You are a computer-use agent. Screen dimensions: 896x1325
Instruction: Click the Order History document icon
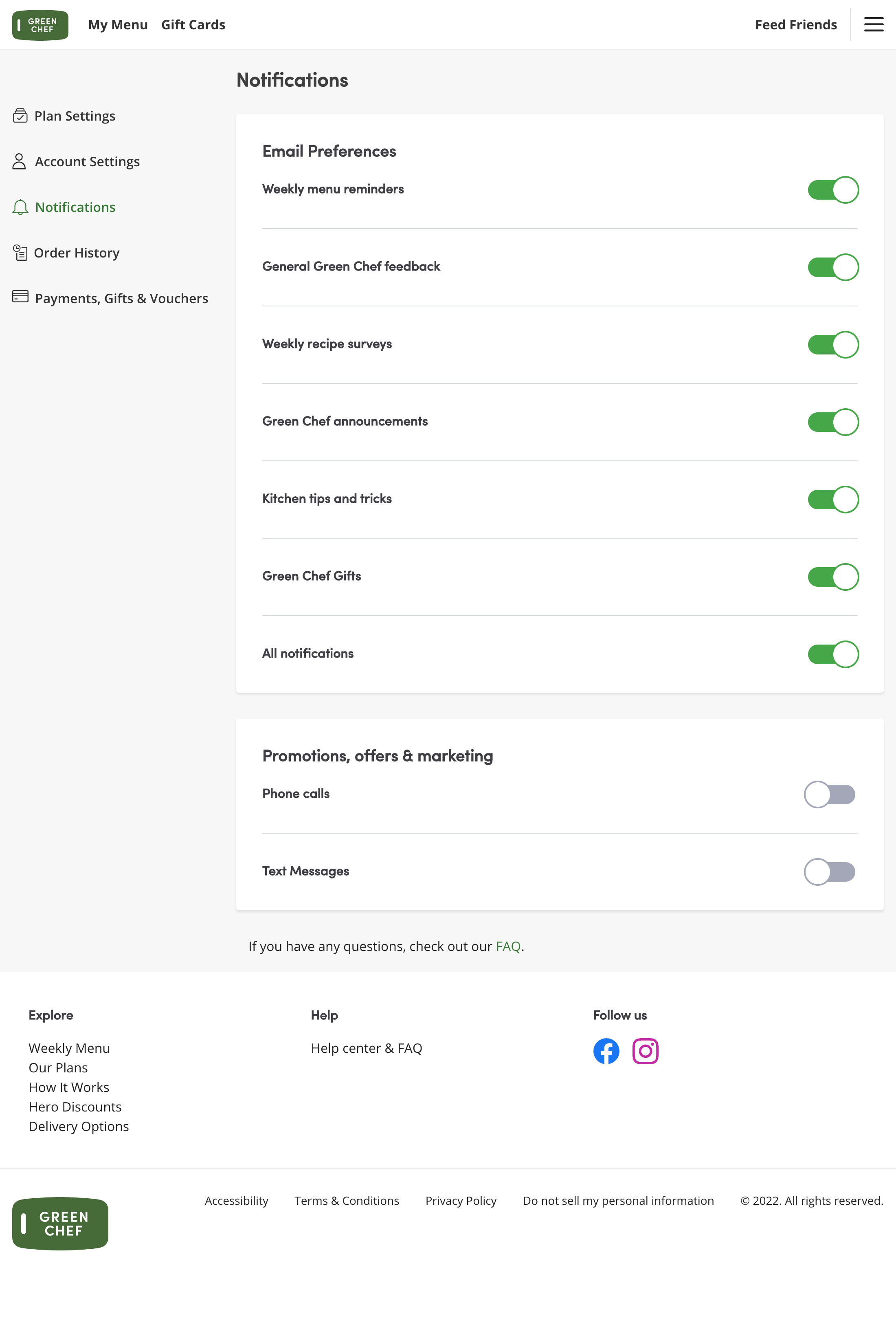pyautogui.click(x=20, y=253)
